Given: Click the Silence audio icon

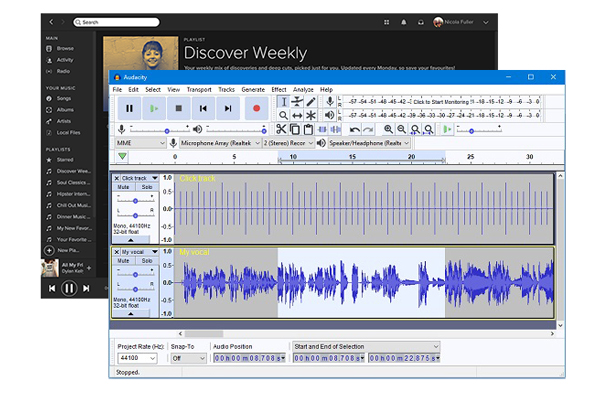Looking at the screenshot, I should pyautogui.click(x=336, y=129).
